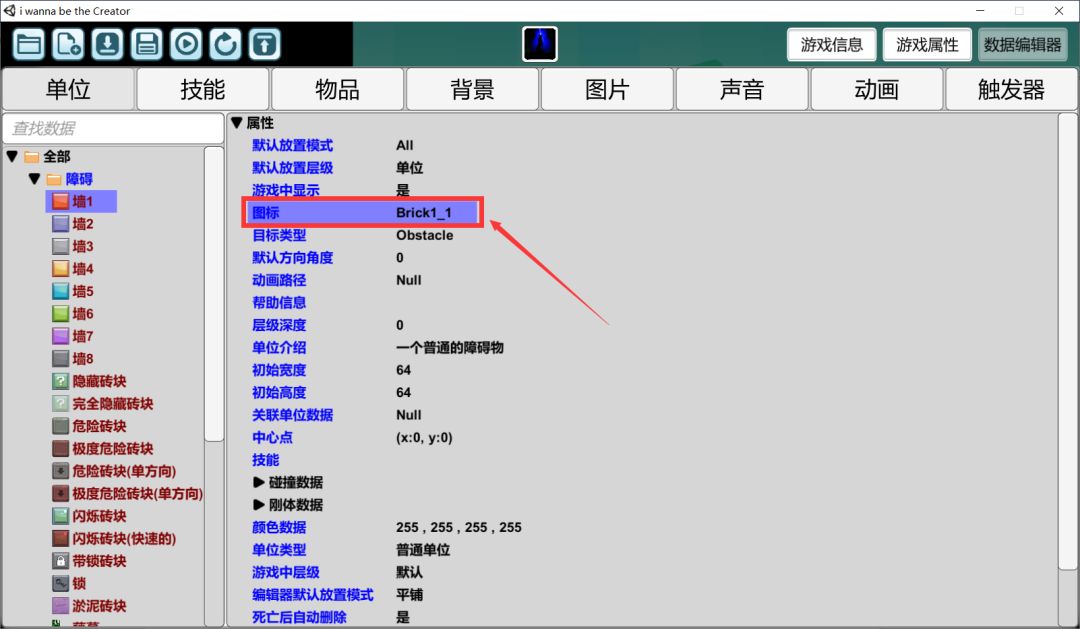1080x629 pixels.
Task: Click the download/import toolbar icon
Action: (x=108, y=44)
